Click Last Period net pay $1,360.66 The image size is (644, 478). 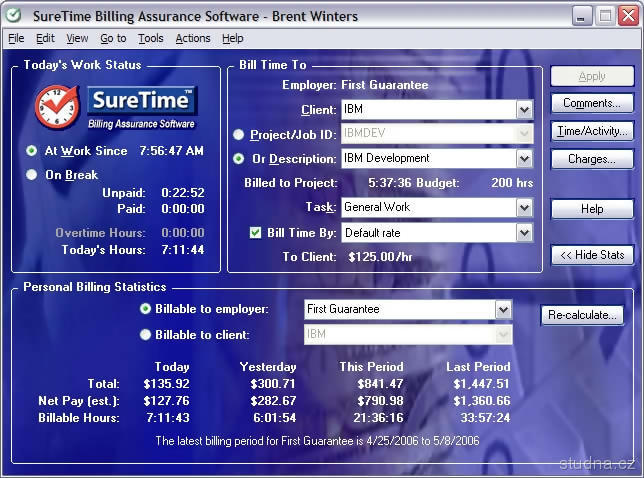[x=481, y=401]
